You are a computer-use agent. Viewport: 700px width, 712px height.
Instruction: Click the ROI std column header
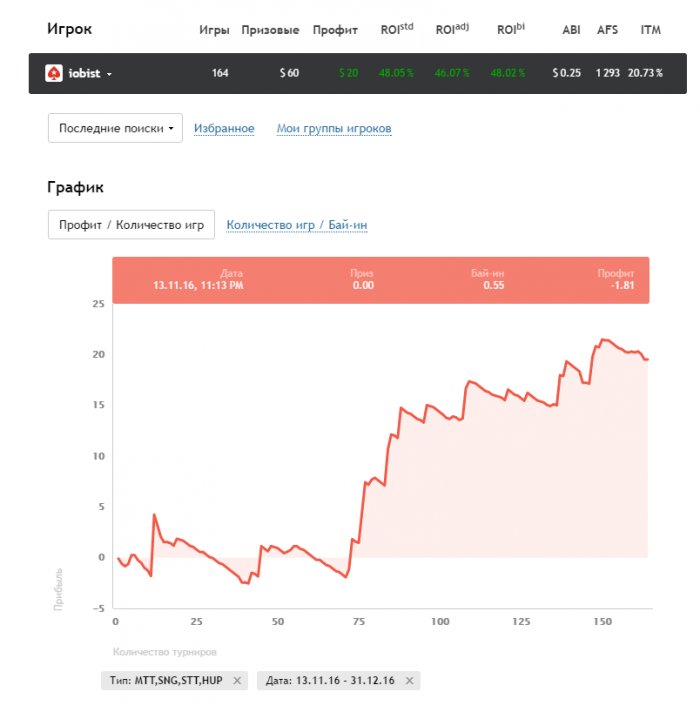coord(397,30)
